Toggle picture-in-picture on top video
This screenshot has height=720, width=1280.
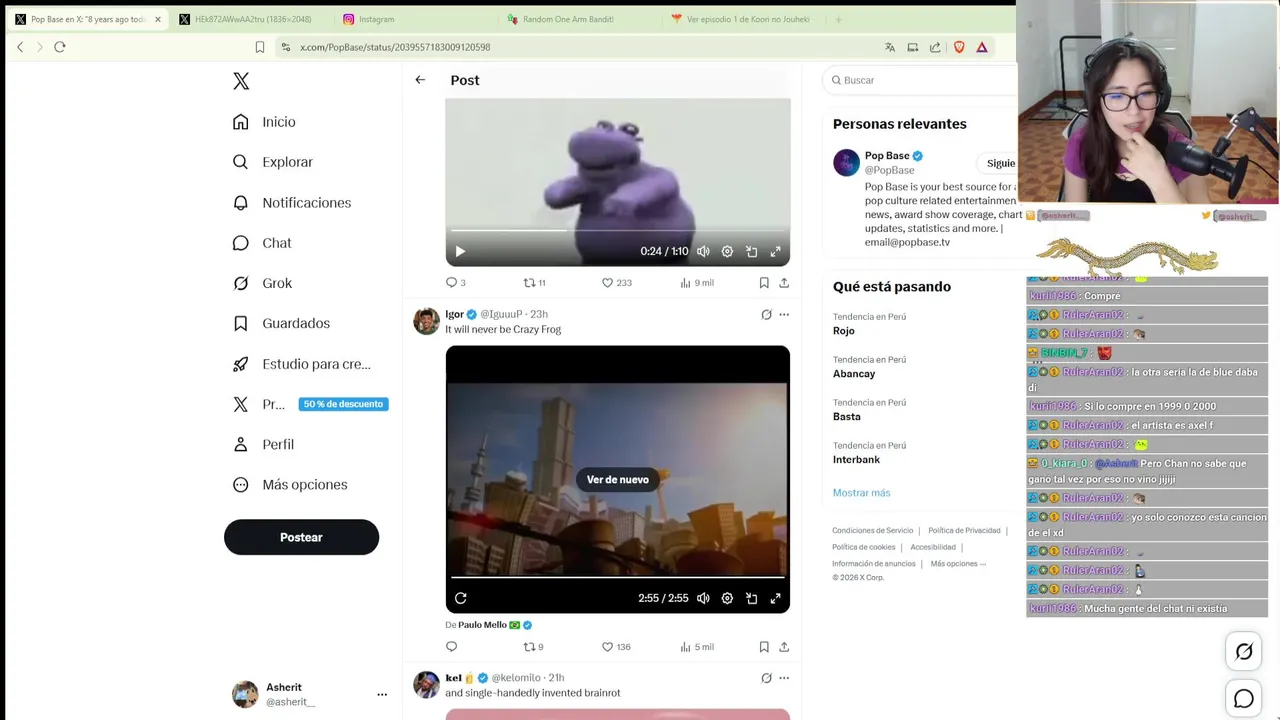click(751, 252)
